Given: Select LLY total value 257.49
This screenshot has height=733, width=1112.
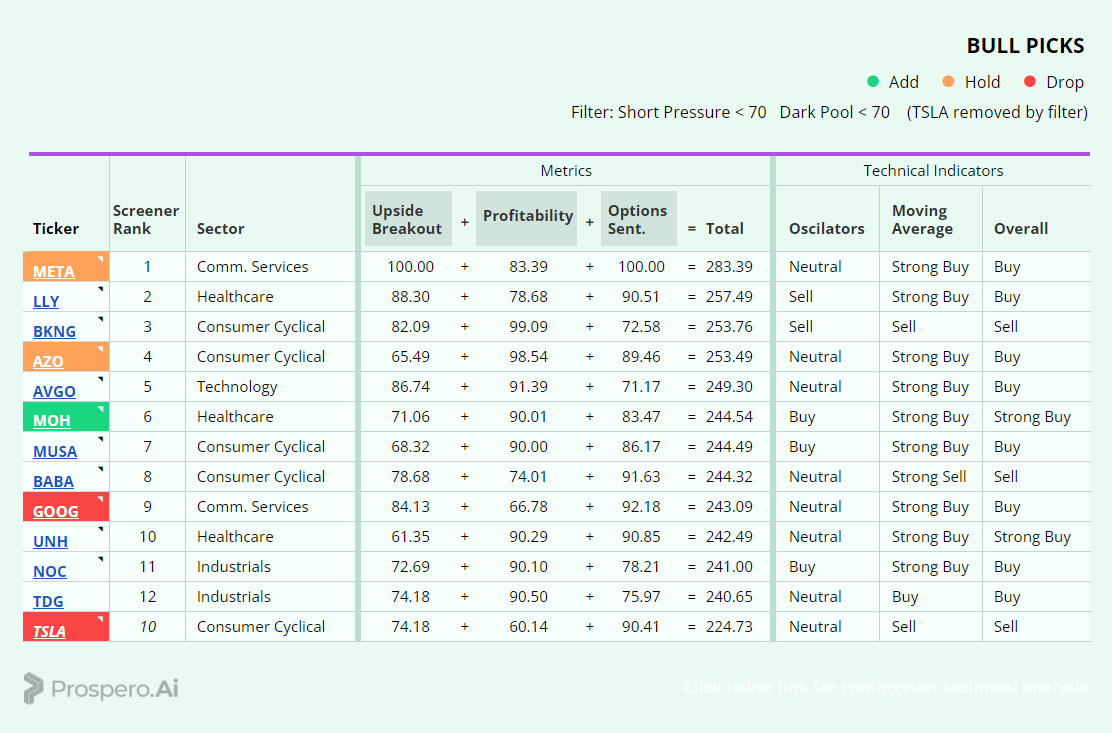Looking at the screenshot, I should point(729,296).
